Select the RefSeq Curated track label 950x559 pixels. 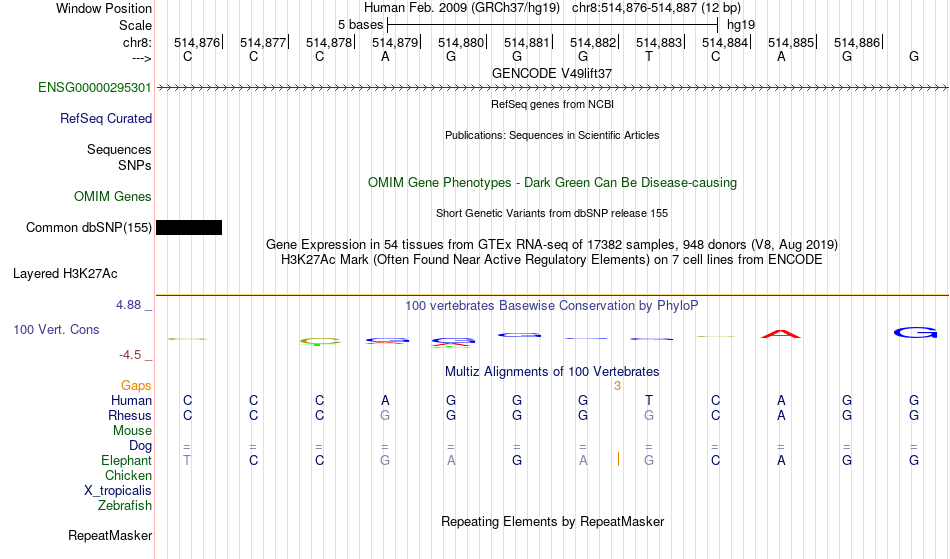(x=105, y=119)
